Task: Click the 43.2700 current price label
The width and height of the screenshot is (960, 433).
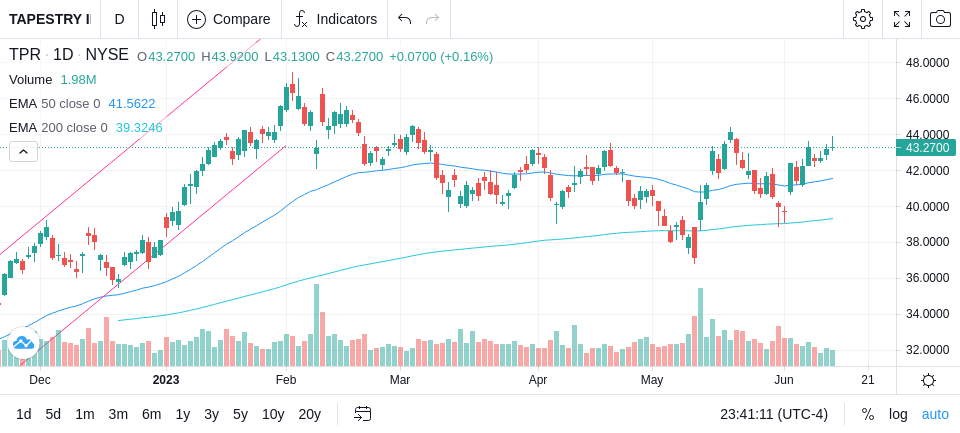Action: (925, 148)
